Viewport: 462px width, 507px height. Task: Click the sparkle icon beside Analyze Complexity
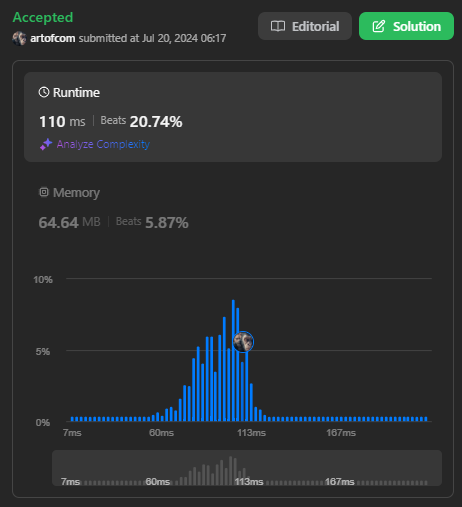tap(46, 144)
